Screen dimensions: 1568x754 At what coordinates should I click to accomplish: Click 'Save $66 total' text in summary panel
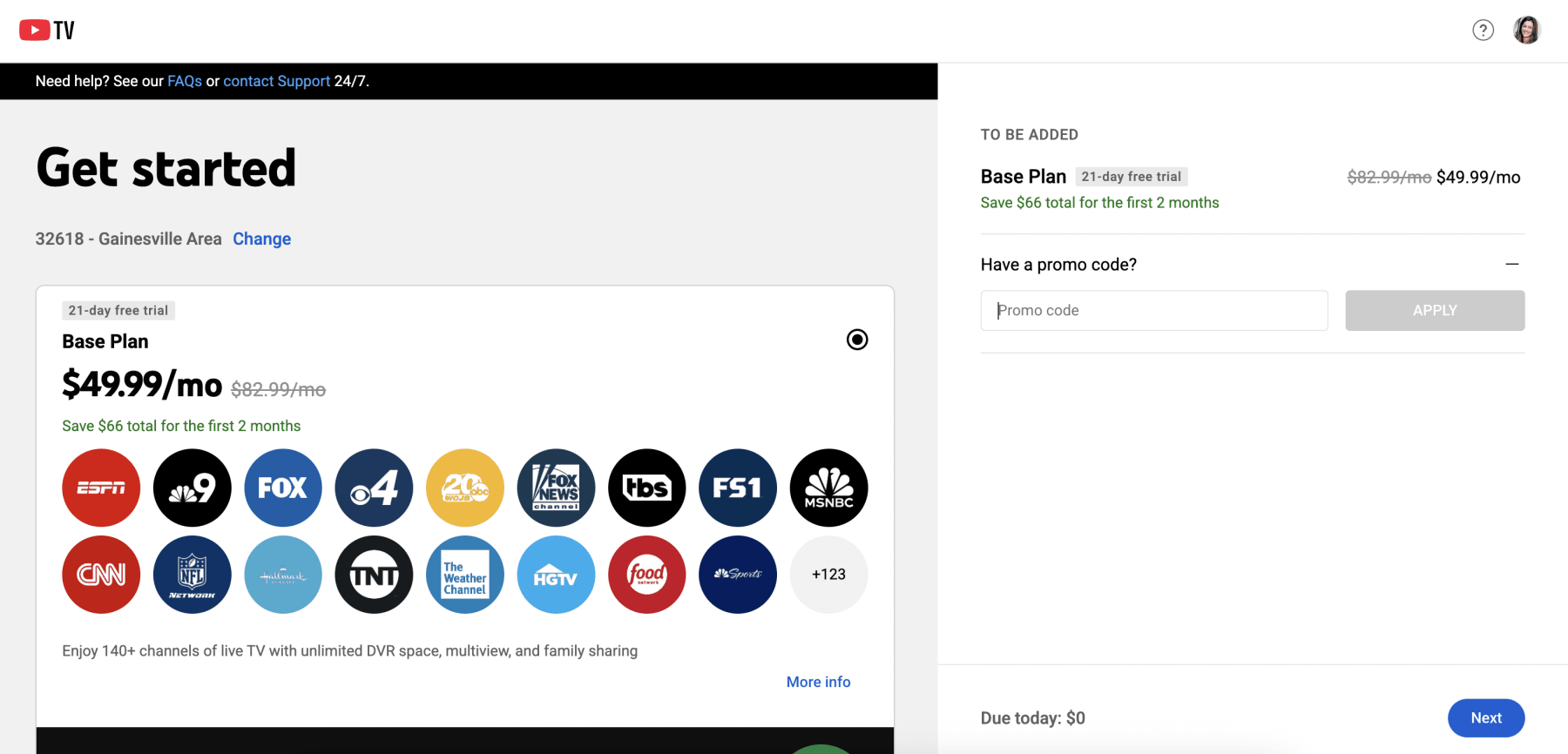(1099, 203)
